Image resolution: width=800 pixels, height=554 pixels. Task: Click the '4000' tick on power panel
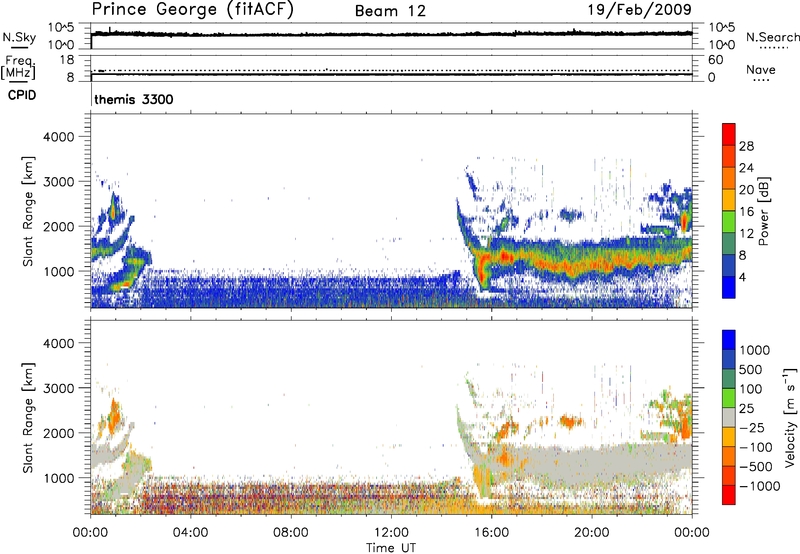[x=59, y=137]
